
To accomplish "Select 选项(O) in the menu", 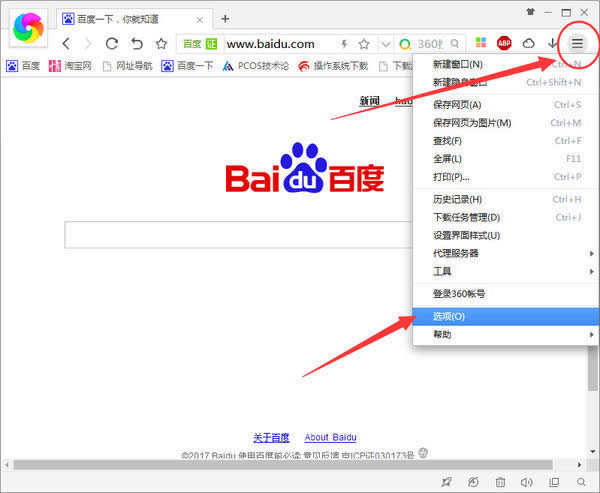I will pos(506,317).
